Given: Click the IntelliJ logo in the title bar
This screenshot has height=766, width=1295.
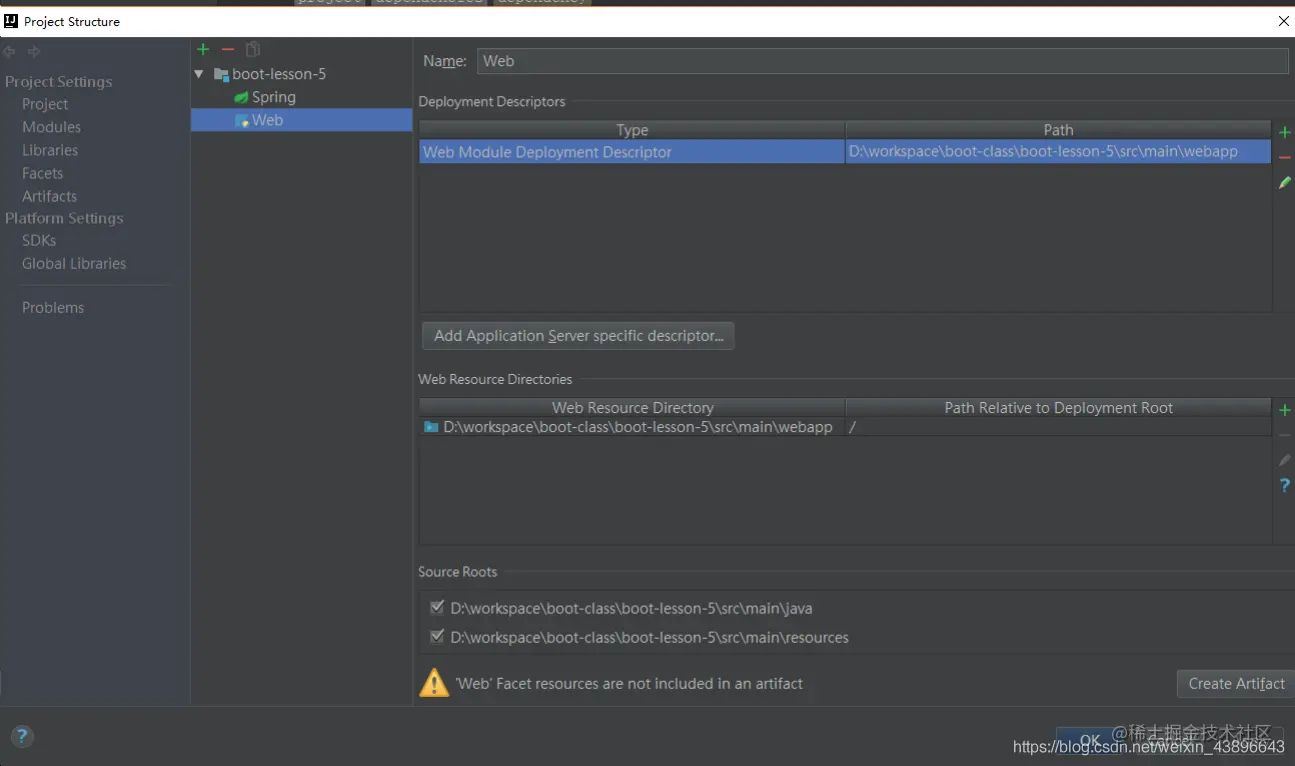Looking at the screenshot, I should pyautogui.click(x=11, y=21).
